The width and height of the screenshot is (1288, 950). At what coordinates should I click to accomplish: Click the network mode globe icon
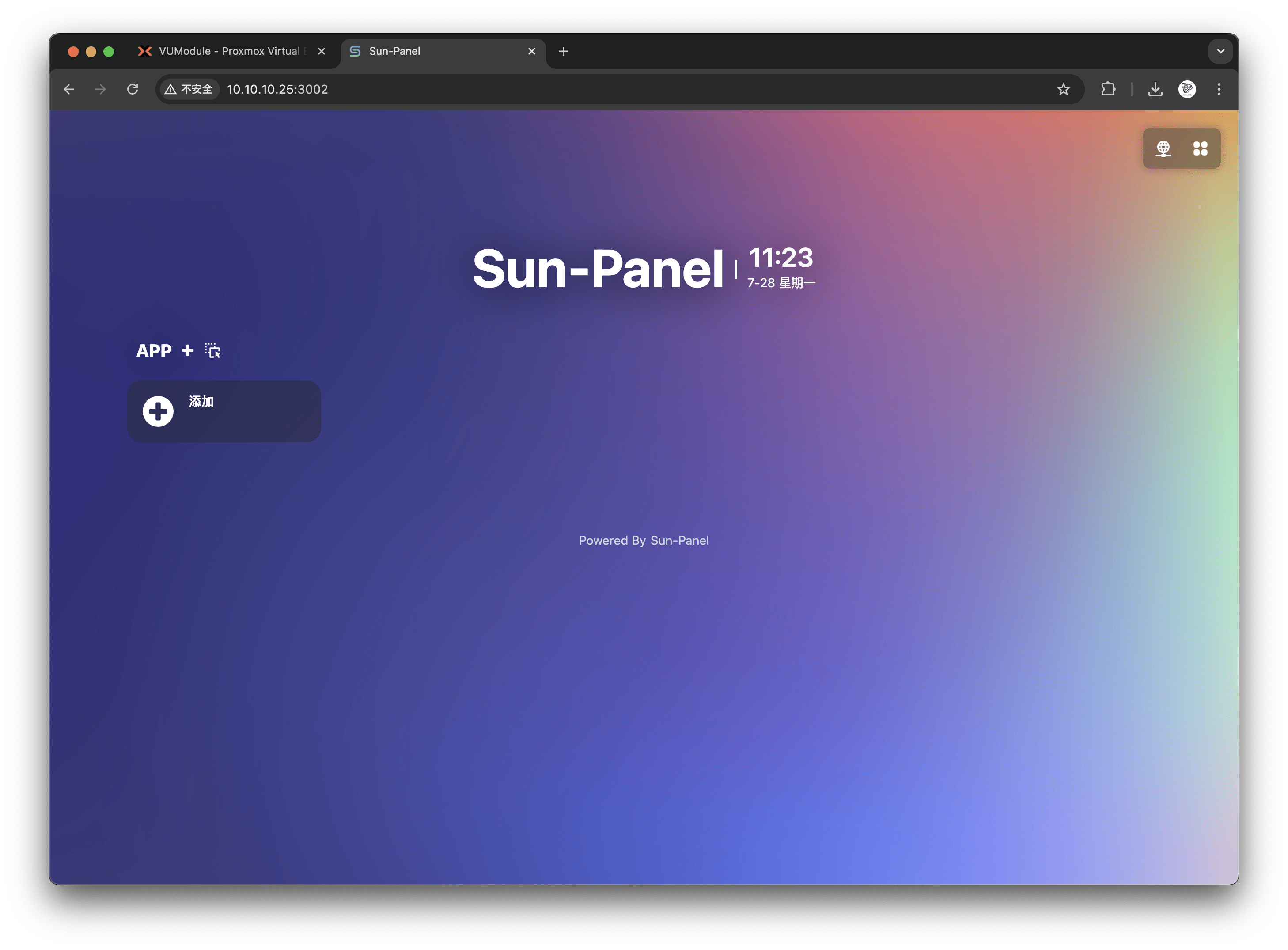click(1163, 148)
